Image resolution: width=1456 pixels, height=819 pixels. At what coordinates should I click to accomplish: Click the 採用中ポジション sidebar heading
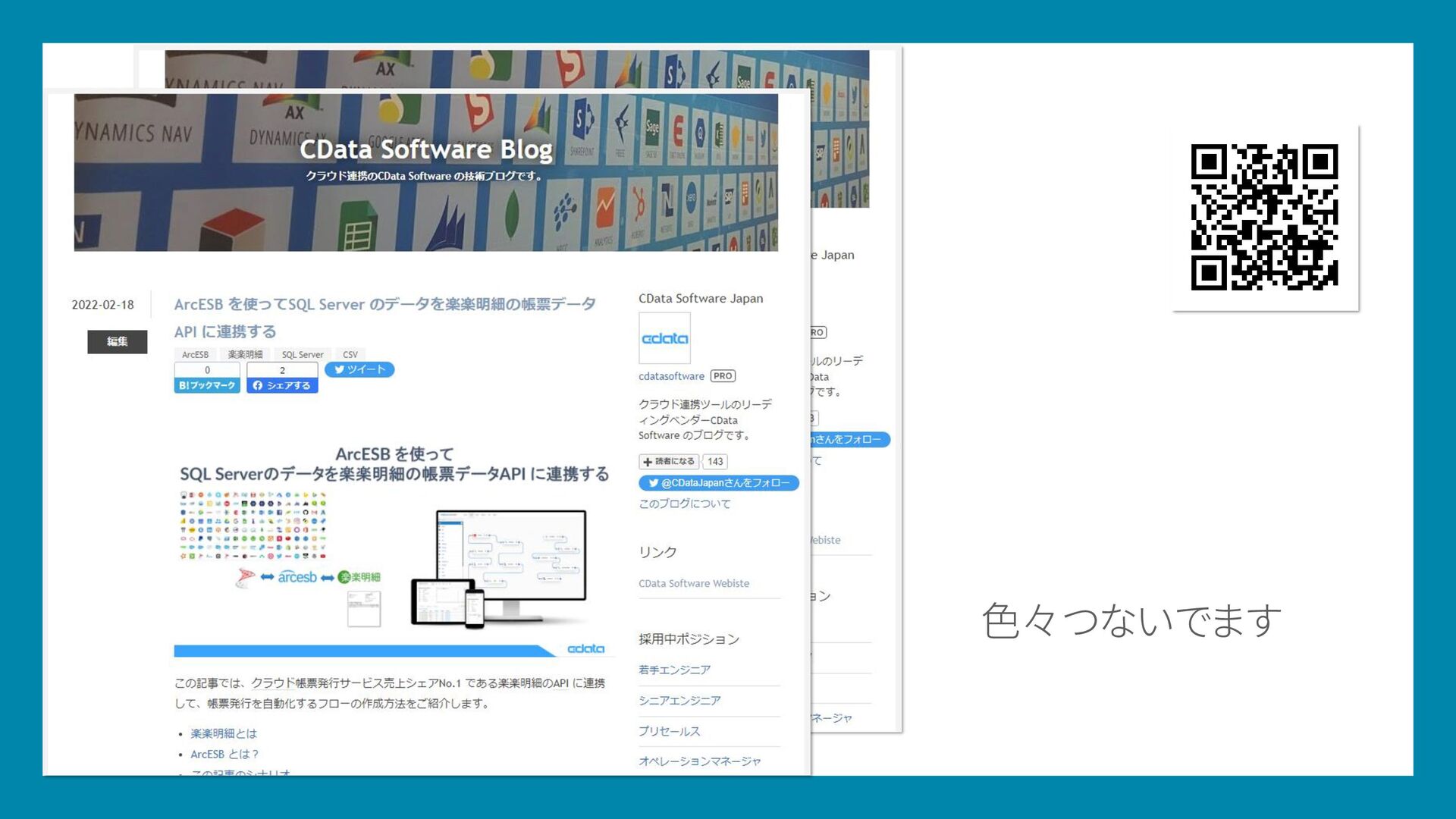(x=689, y=639)
